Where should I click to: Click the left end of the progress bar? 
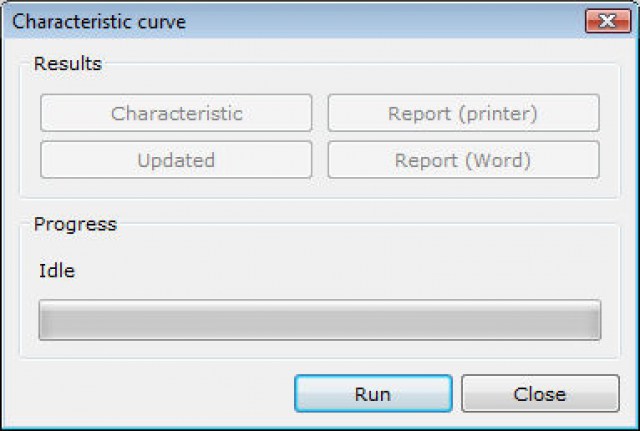[x=46, y=320]
